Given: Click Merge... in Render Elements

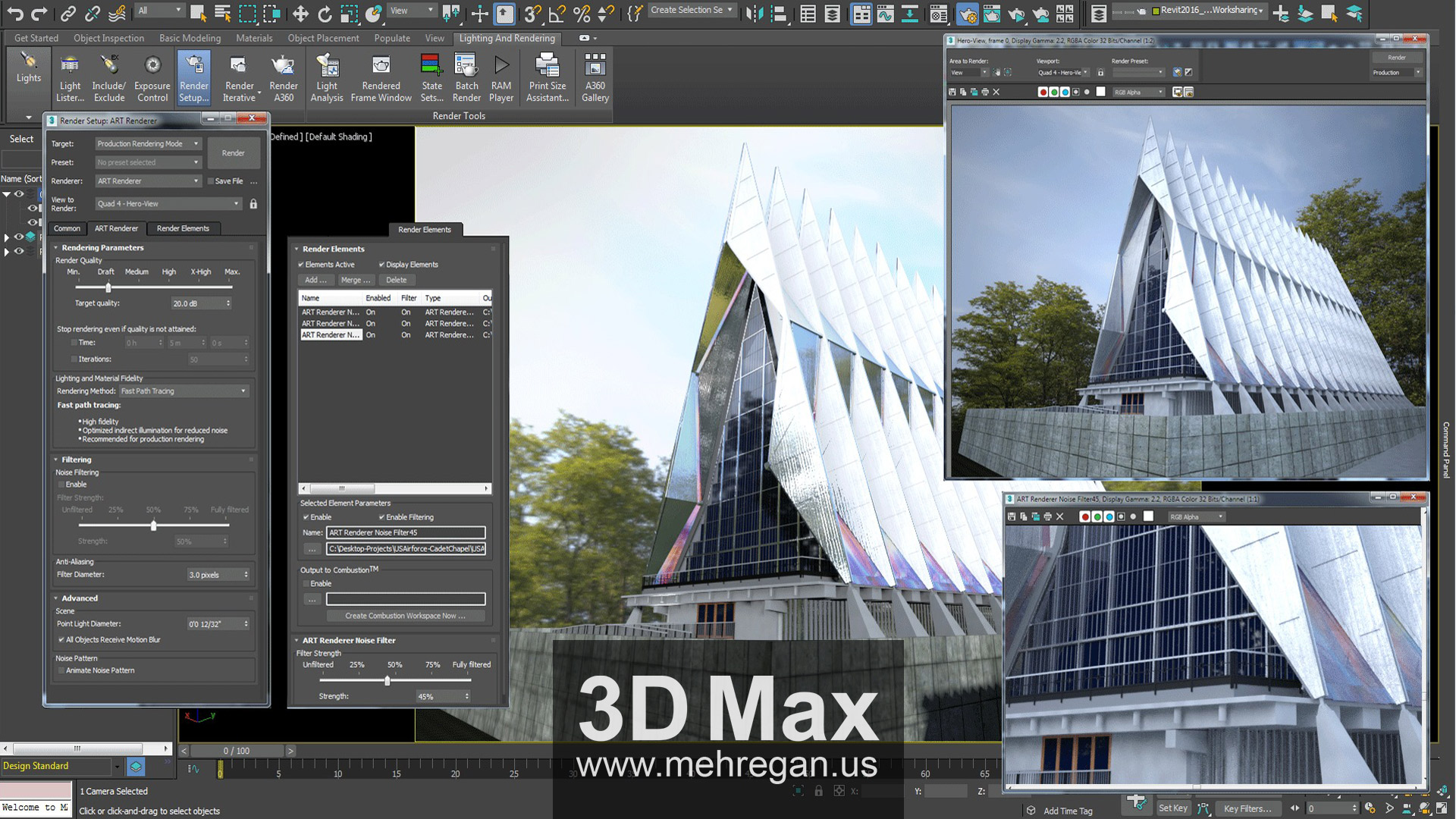Looking at the screenshot, I should click(x=355, y=281).
